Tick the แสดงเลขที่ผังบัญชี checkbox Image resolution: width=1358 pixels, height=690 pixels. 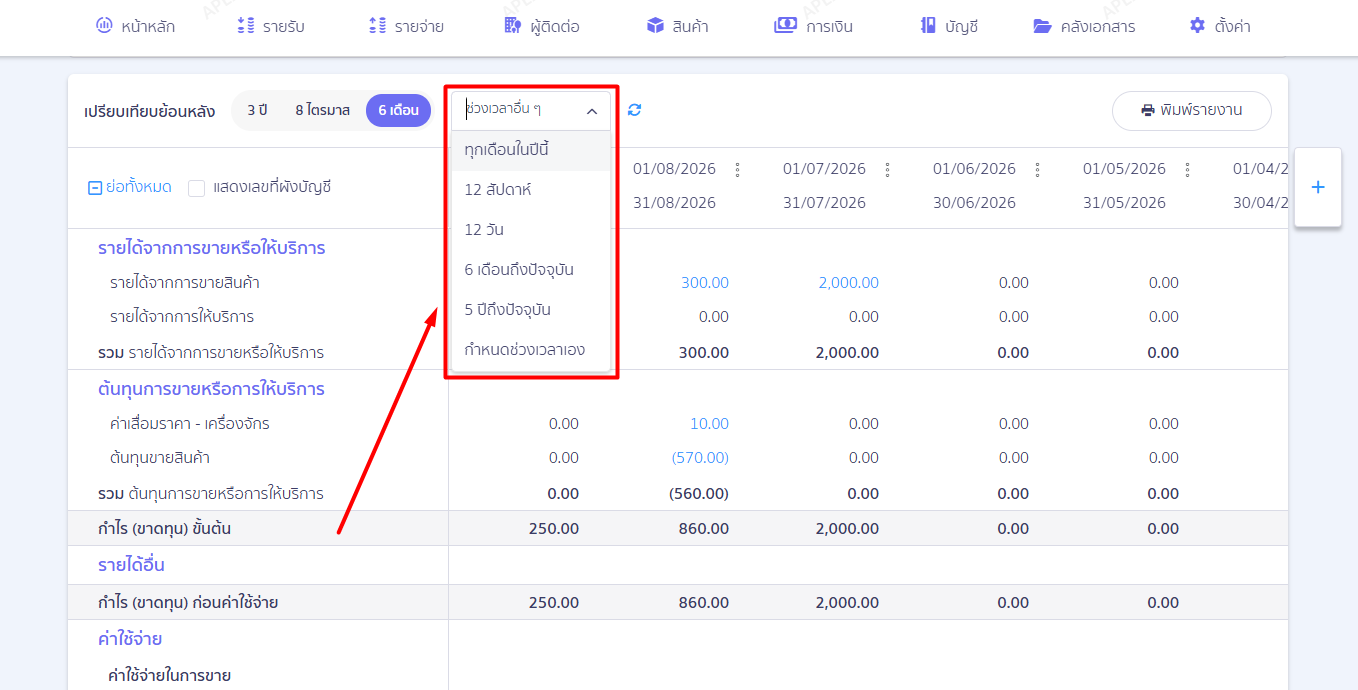click(x=196, y=188)
